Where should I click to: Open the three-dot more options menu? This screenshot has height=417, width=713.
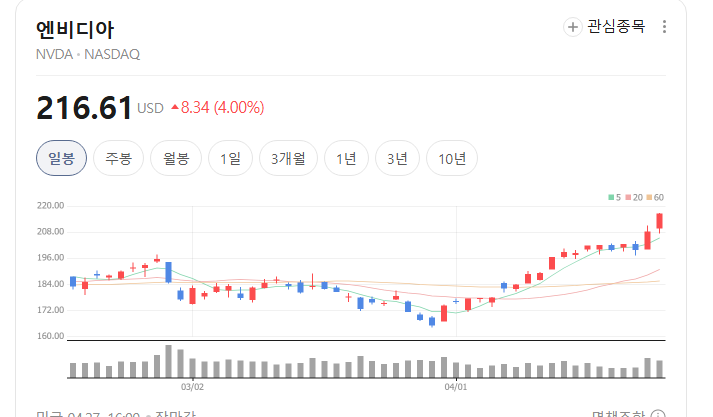click(664, 27)
